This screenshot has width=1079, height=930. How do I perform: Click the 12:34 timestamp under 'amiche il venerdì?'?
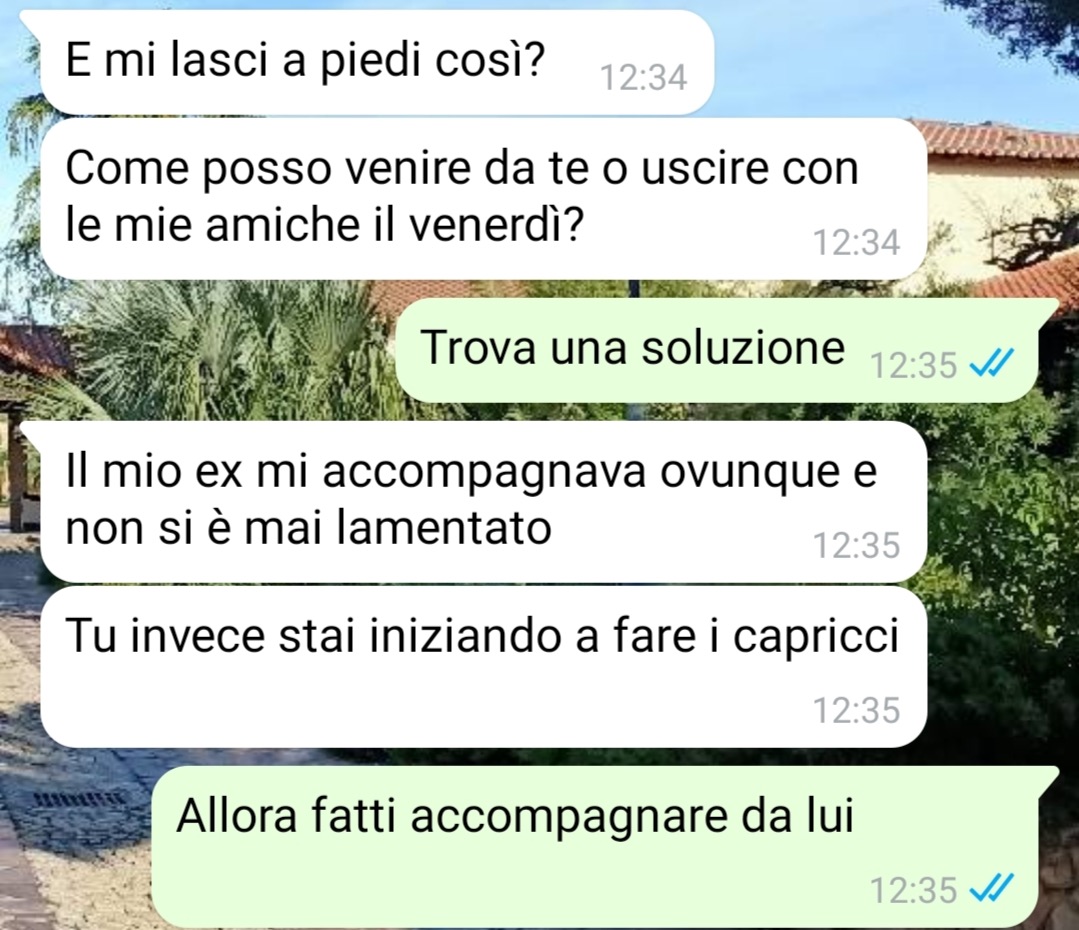[857, 242]
